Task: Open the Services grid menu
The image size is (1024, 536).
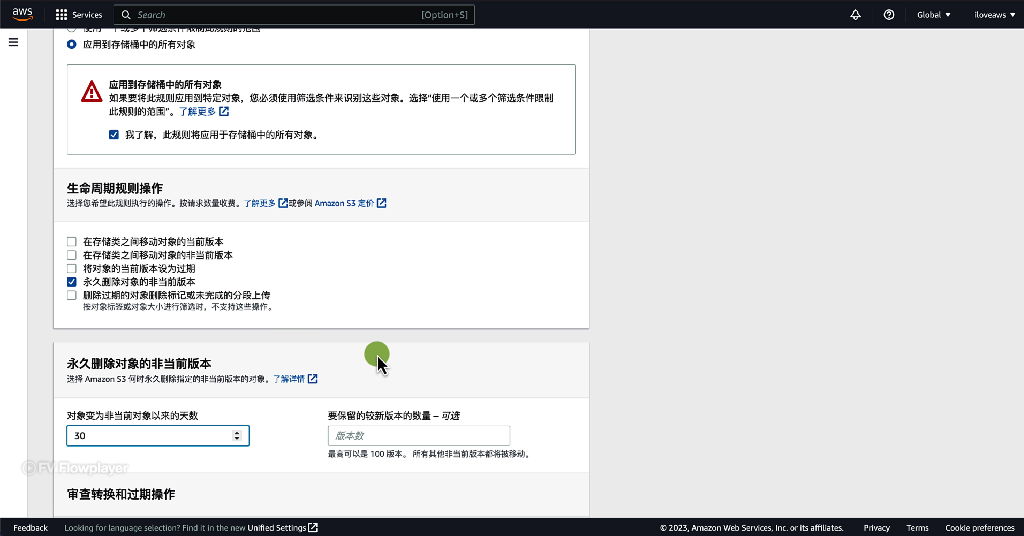Action: tap(79, 14)
